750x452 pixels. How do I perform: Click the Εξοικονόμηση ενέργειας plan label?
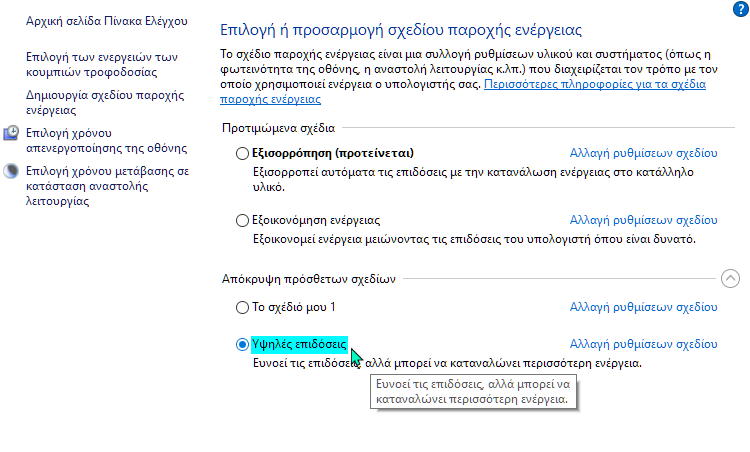316,220
